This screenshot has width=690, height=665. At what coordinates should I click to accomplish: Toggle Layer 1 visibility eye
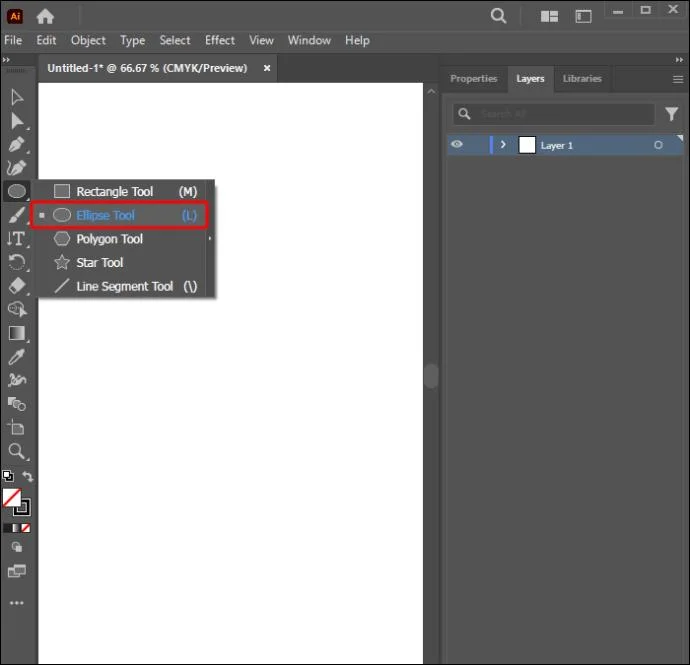pos(457,144)
